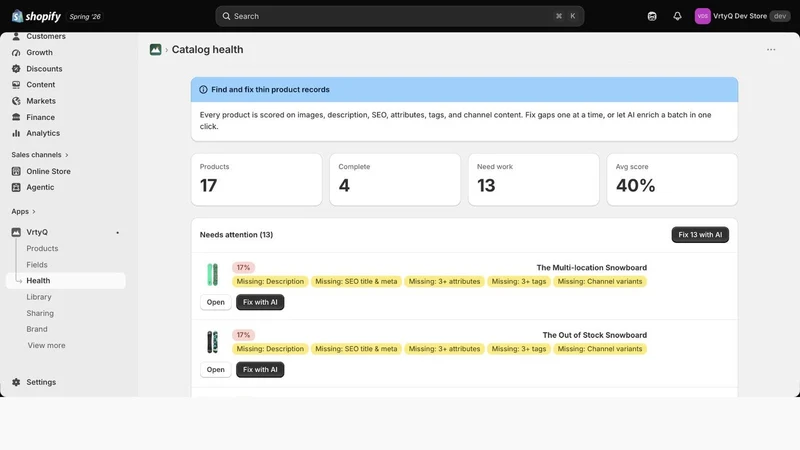The width and height of the screenshot is (800, 450).
Task: Open Analytics from the sidebar
Action: click(43, 133)
